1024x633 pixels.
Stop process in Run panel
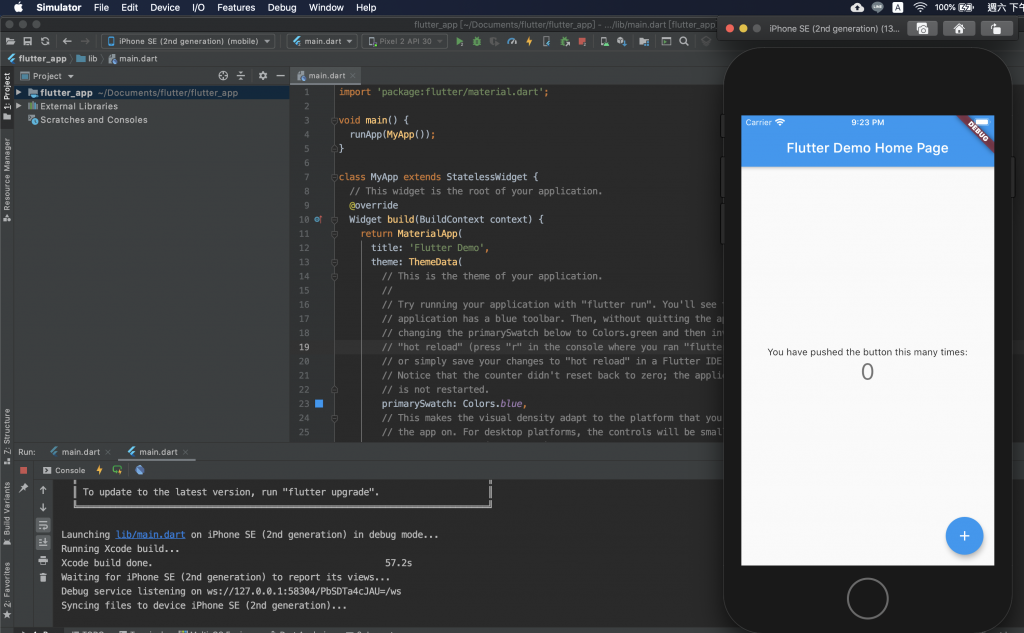[x=24, y=470]
